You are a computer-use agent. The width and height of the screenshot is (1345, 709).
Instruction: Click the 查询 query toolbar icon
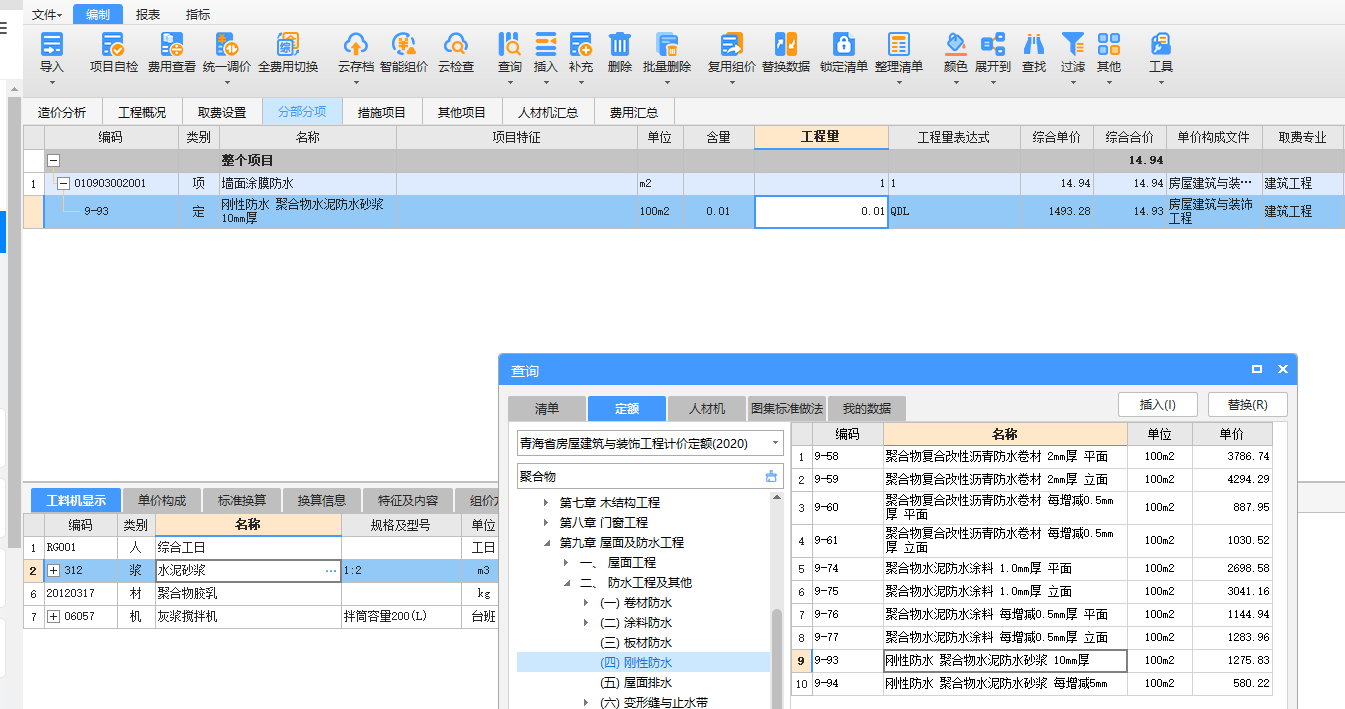510,44
